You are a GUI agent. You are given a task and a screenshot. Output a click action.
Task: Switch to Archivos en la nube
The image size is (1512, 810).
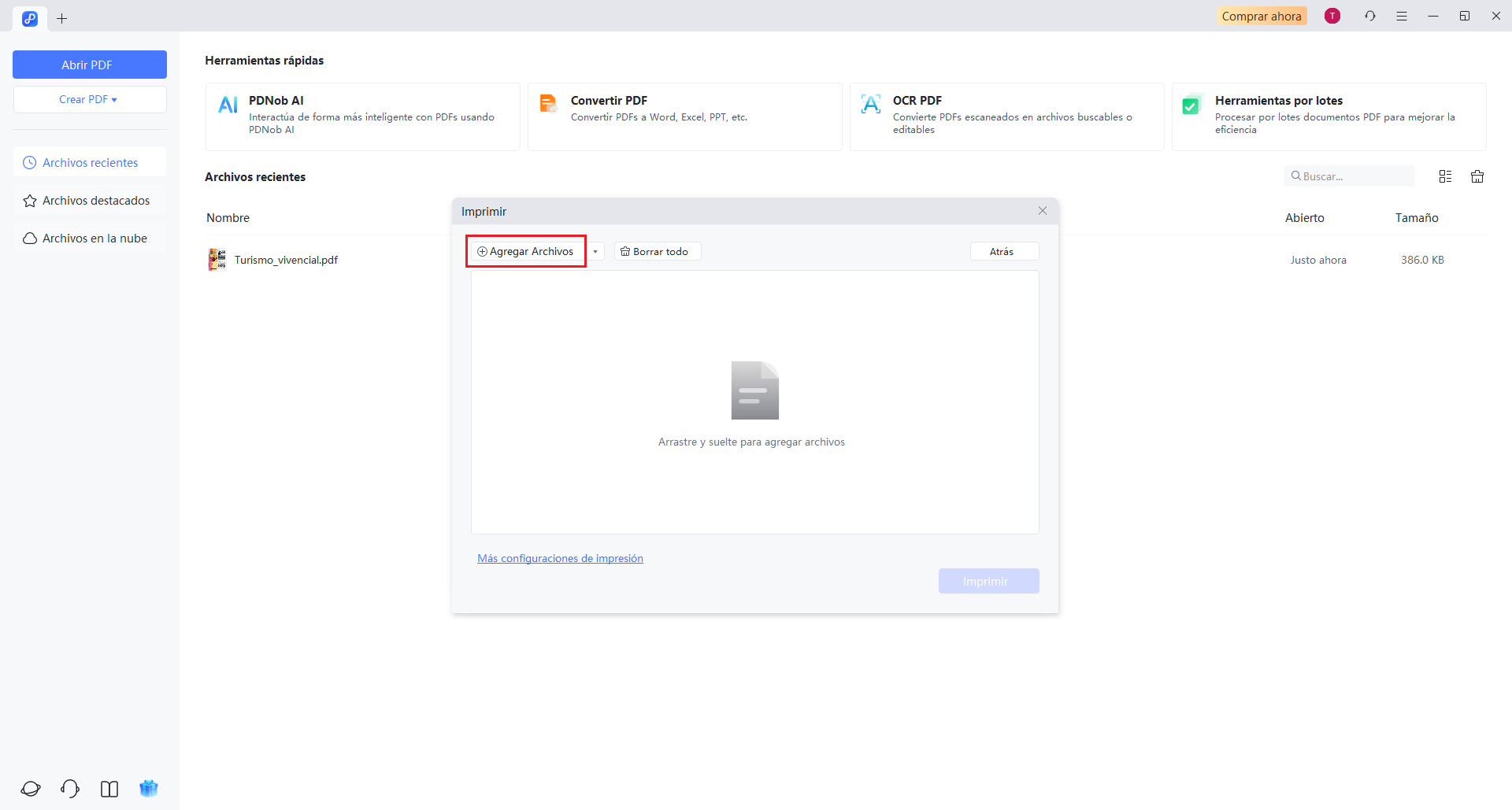pos(94,238)
